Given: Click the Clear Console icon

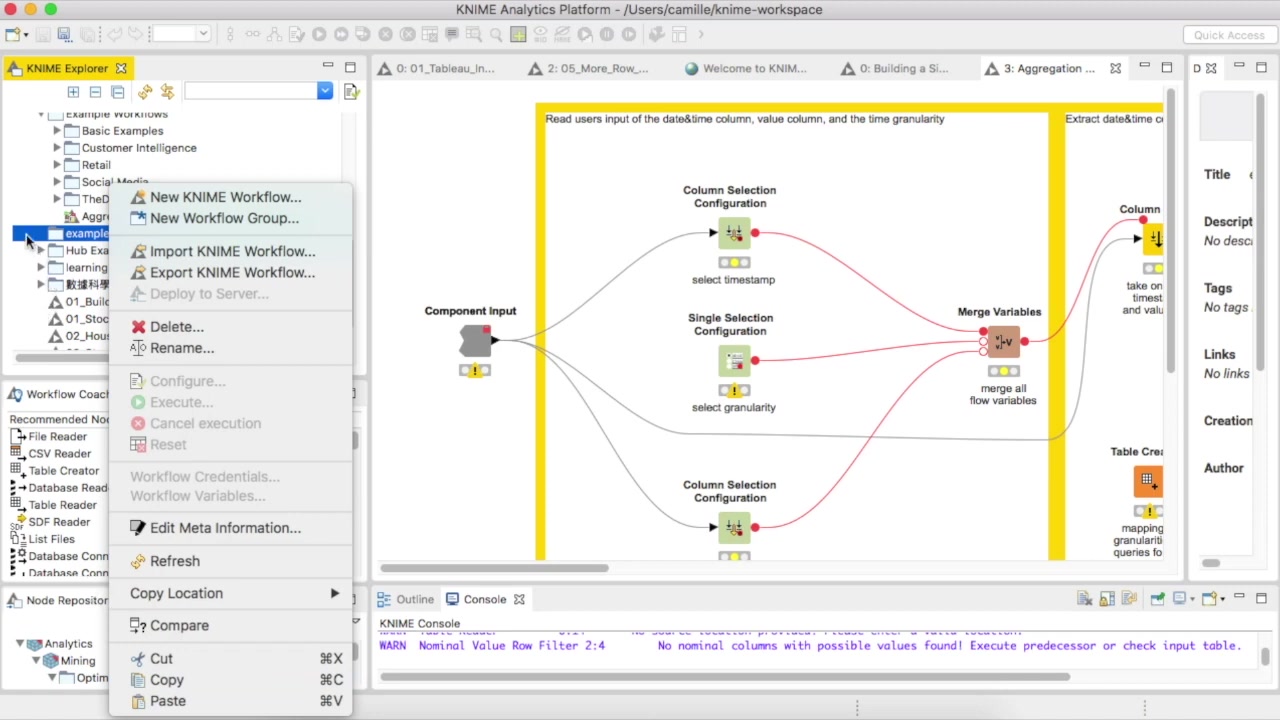Looking at the screenshot, I should (1085, 599).
